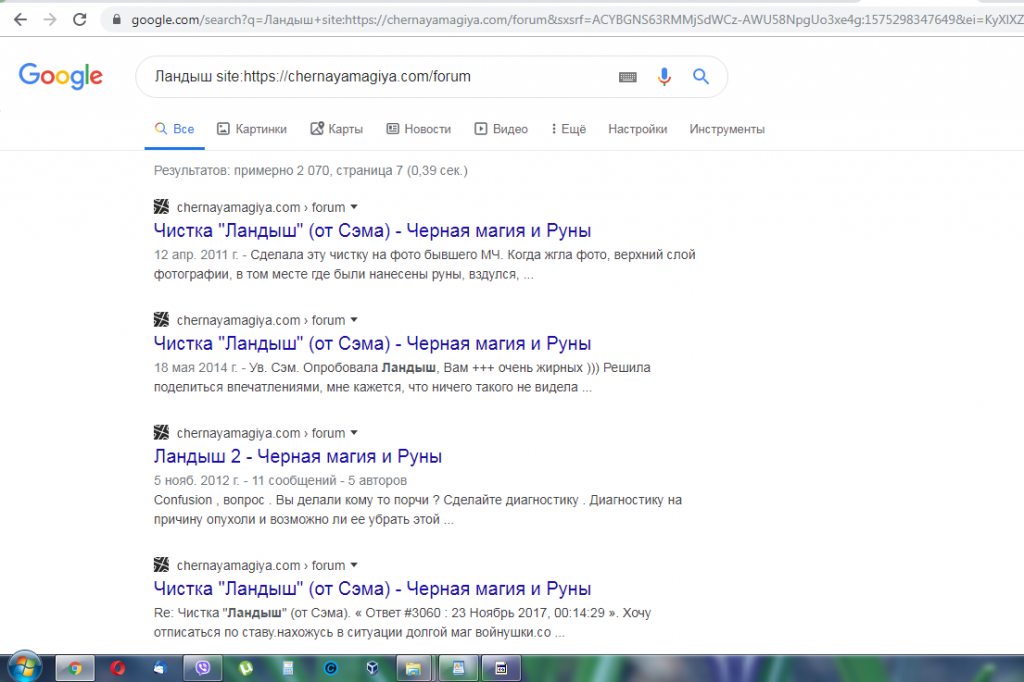Open Инструменты search tools
This screenshot has height=682, width=1024.
pyautogui.click(x=727, y=129)
